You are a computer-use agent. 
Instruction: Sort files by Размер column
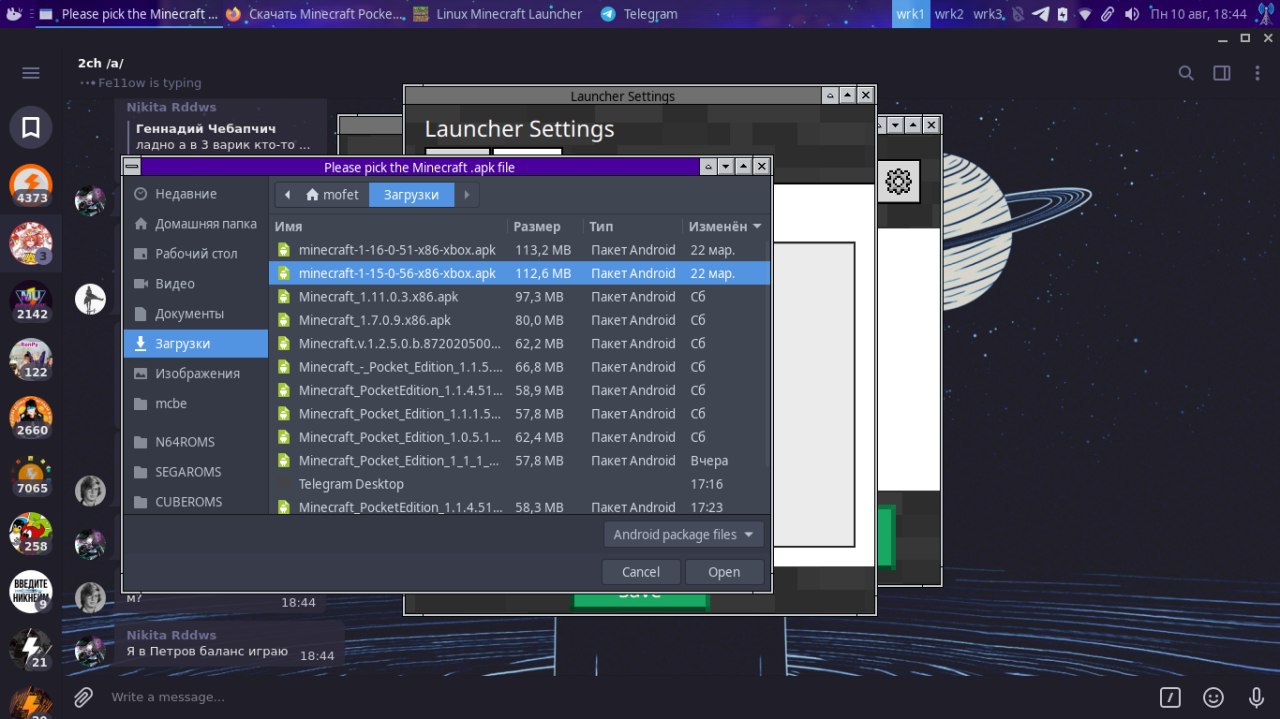[x=545, y=227]
